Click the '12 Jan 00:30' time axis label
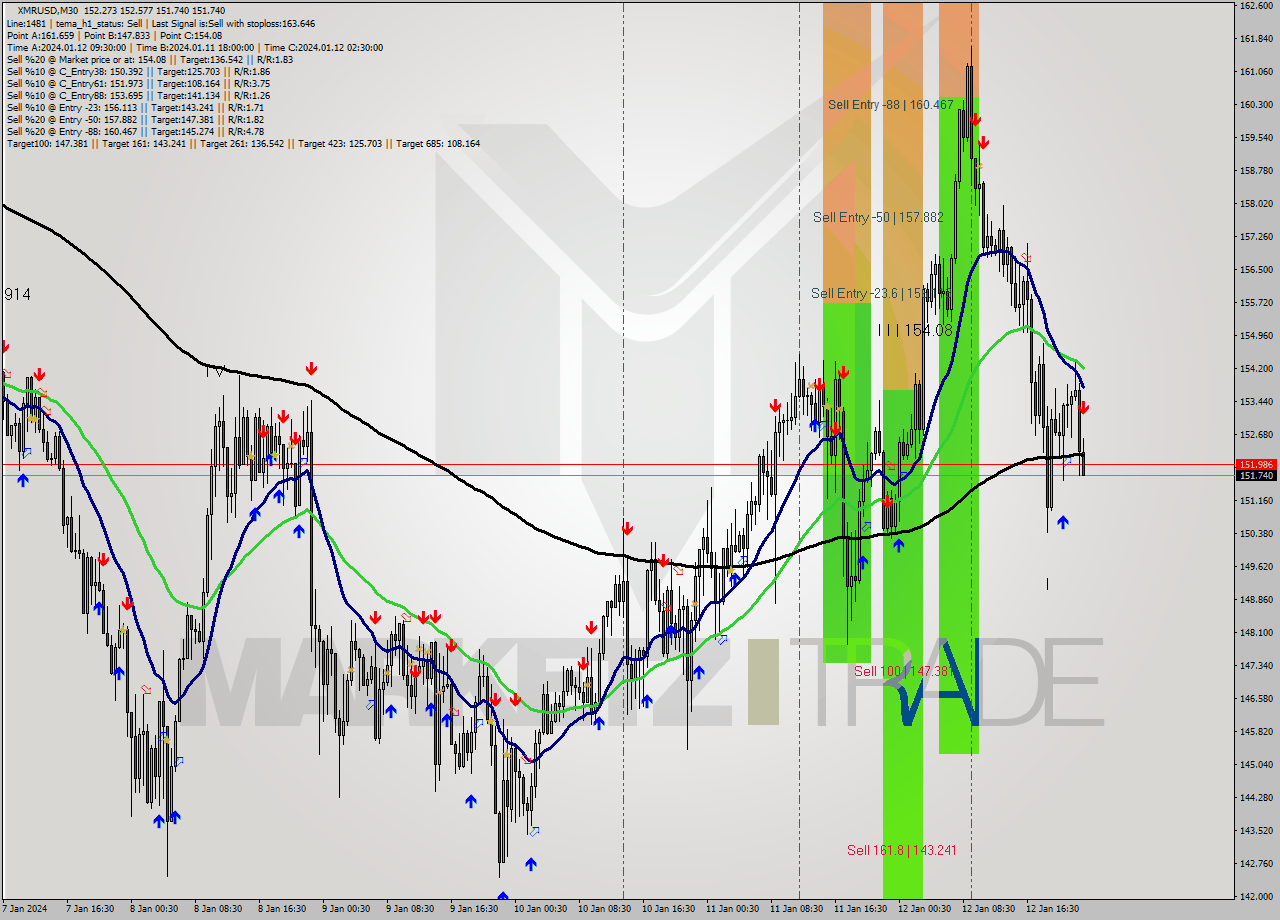Image resolution: width=1280 pixels, height=920 pixels. pyautogui.click(x=923, y=909)
